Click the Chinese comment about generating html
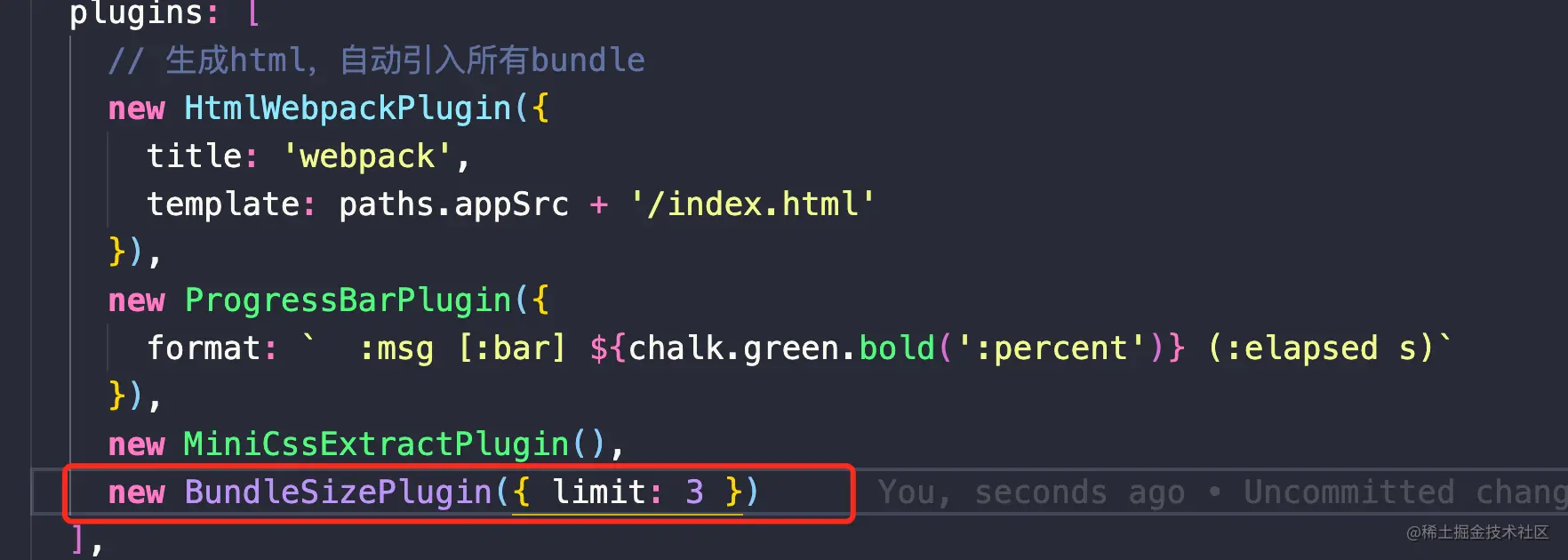1568x560 pixels. (377, 60)
